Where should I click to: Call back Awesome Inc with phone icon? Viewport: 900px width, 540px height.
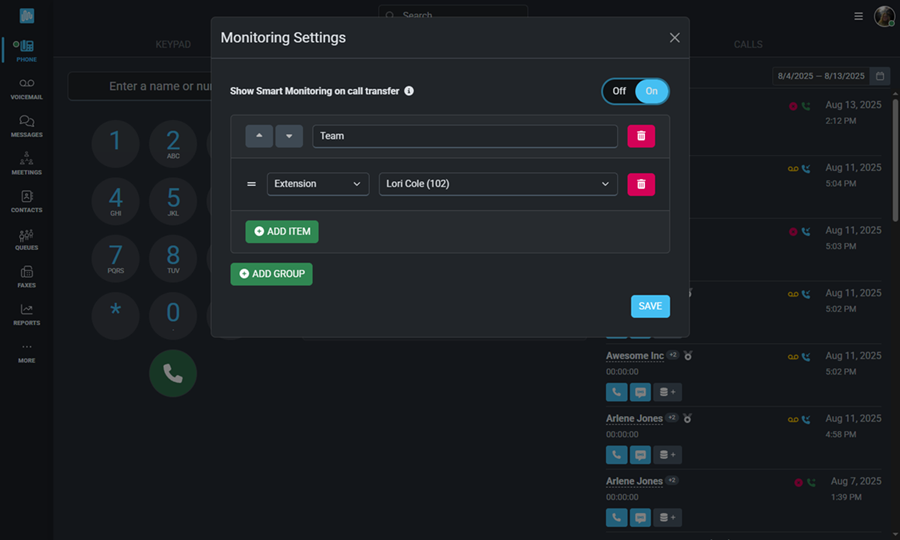click(616, 392)
